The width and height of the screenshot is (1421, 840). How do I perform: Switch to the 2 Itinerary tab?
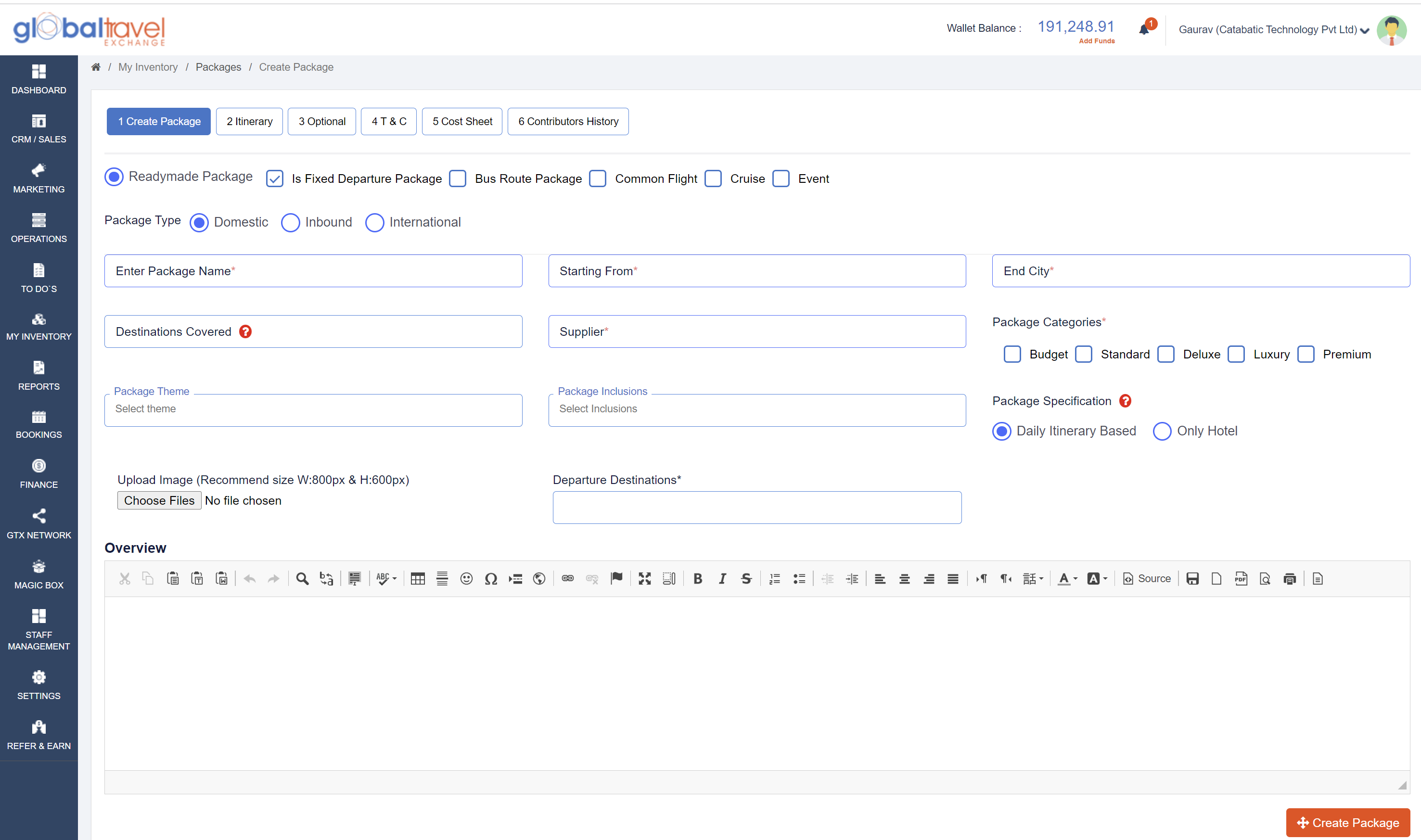click(249, 122)
